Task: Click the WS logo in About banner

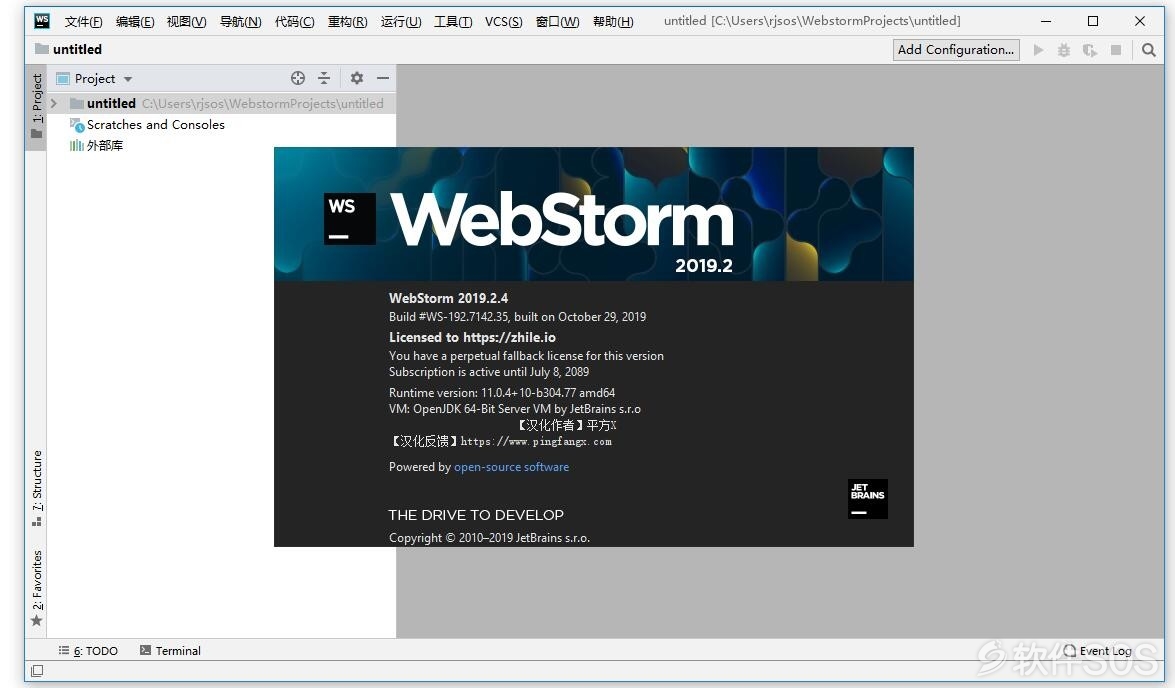Action: (x=349, y=219)
